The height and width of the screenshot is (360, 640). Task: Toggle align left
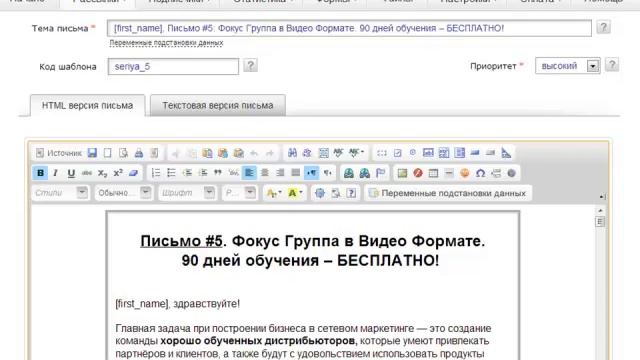click(249, 173)
